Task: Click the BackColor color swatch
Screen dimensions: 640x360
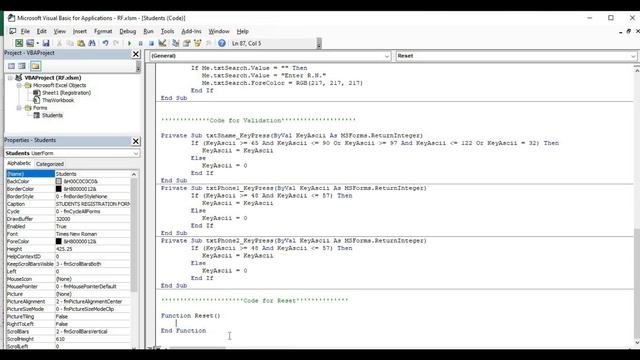Action: coord(59,181)
